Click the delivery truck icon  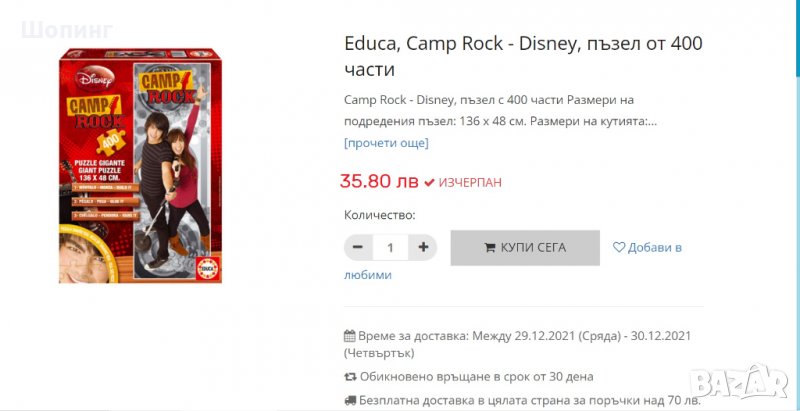350,401
